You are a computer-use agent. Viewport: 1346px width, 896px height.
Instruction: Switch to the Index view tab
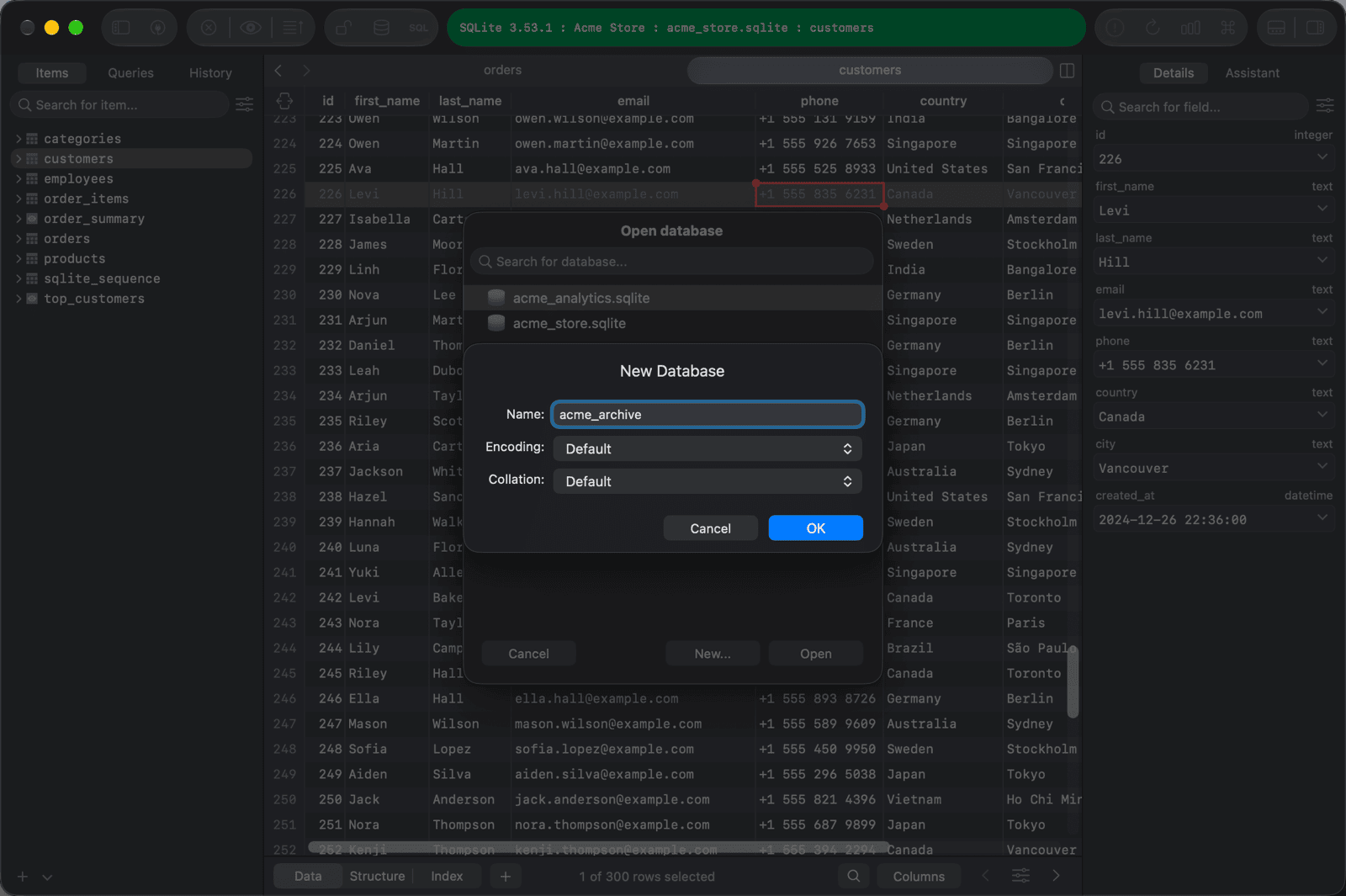coord(447,876)
